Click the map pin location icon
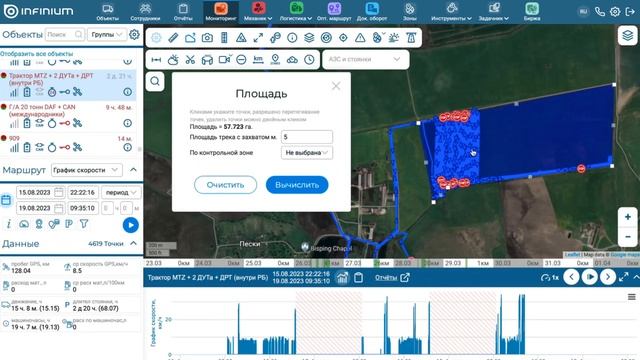The width and height of the screenshot is (640, 360). pyautogui.click(x=275, y=60)
